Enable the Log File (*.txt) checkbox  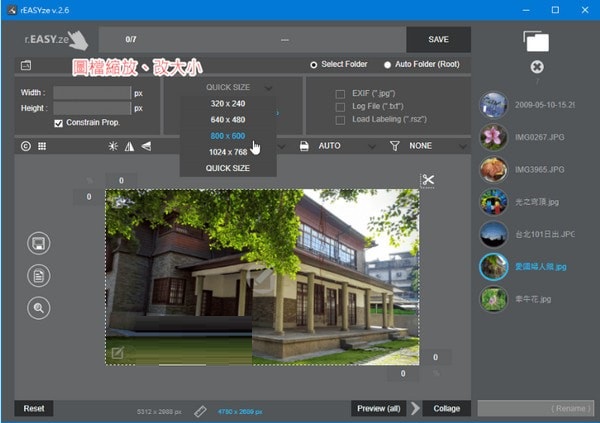pos(340,107)
